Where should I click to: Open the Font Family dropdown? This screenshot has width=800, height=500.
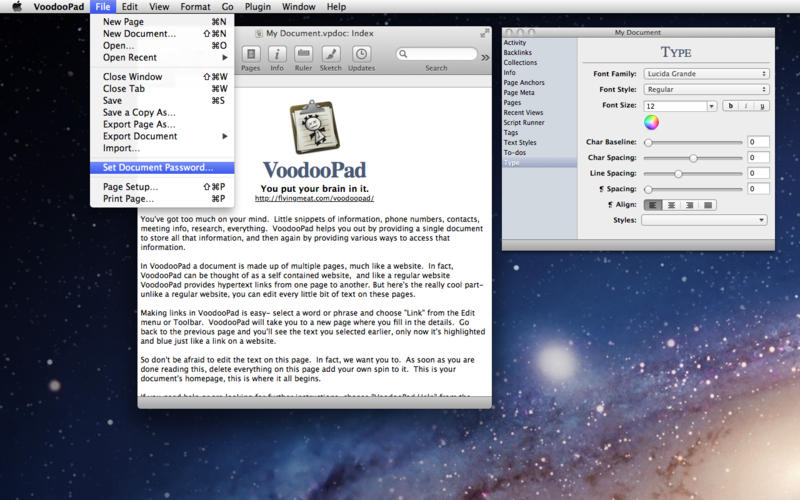[x=706, y=73]
